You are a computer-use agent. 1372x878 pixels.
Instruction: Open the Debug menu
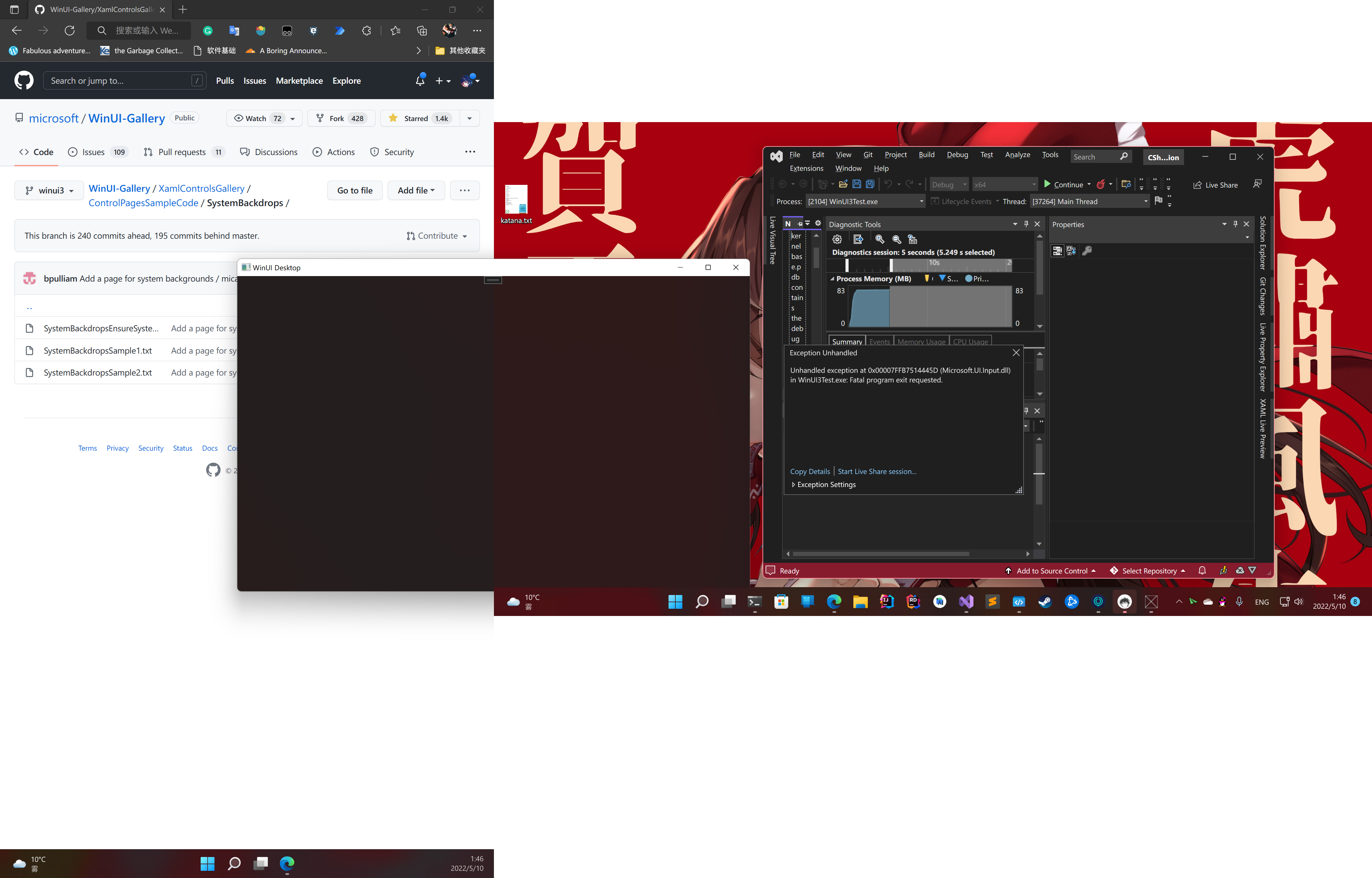pyautogui.click(x=957, y=154)
